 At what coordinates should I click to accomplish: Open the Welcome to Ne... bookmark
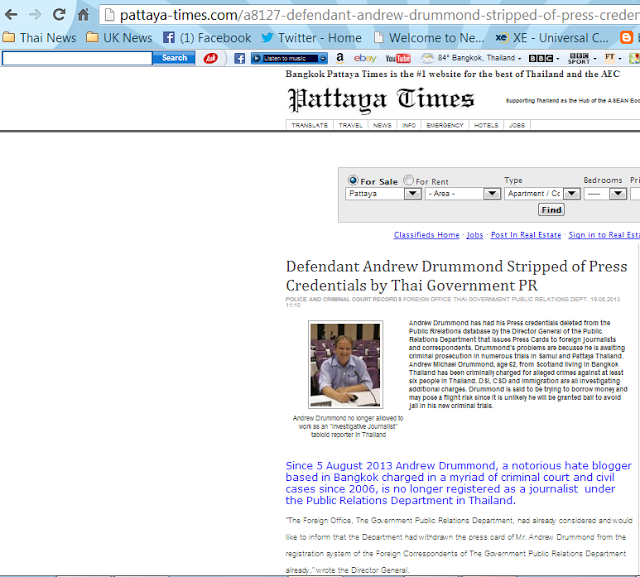[429, 38]
